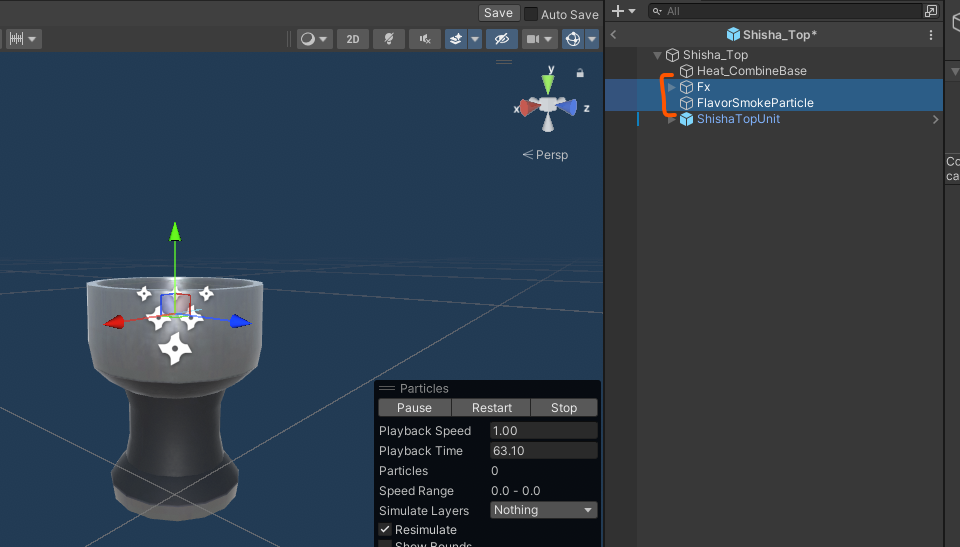Select the Fx object in hierarchy
The width and height of the screenshot is (960, 547).
click(x=703, y=87)
